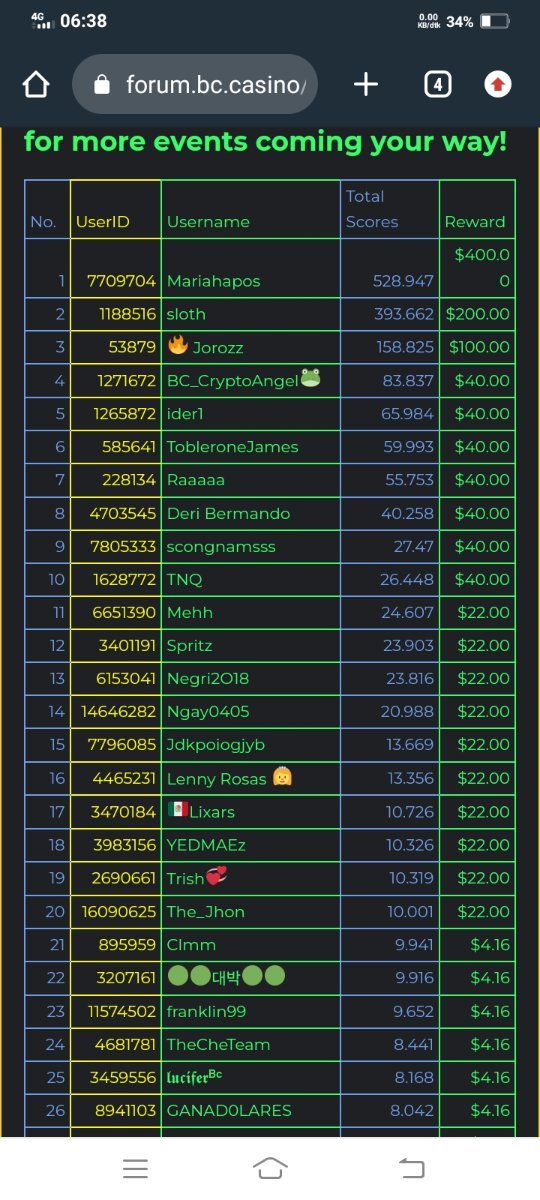Image resolution: width=540 pixels, height=1200 pixels.
Task: Open a new tab with plus icon
Action: (x=366, y=85)
